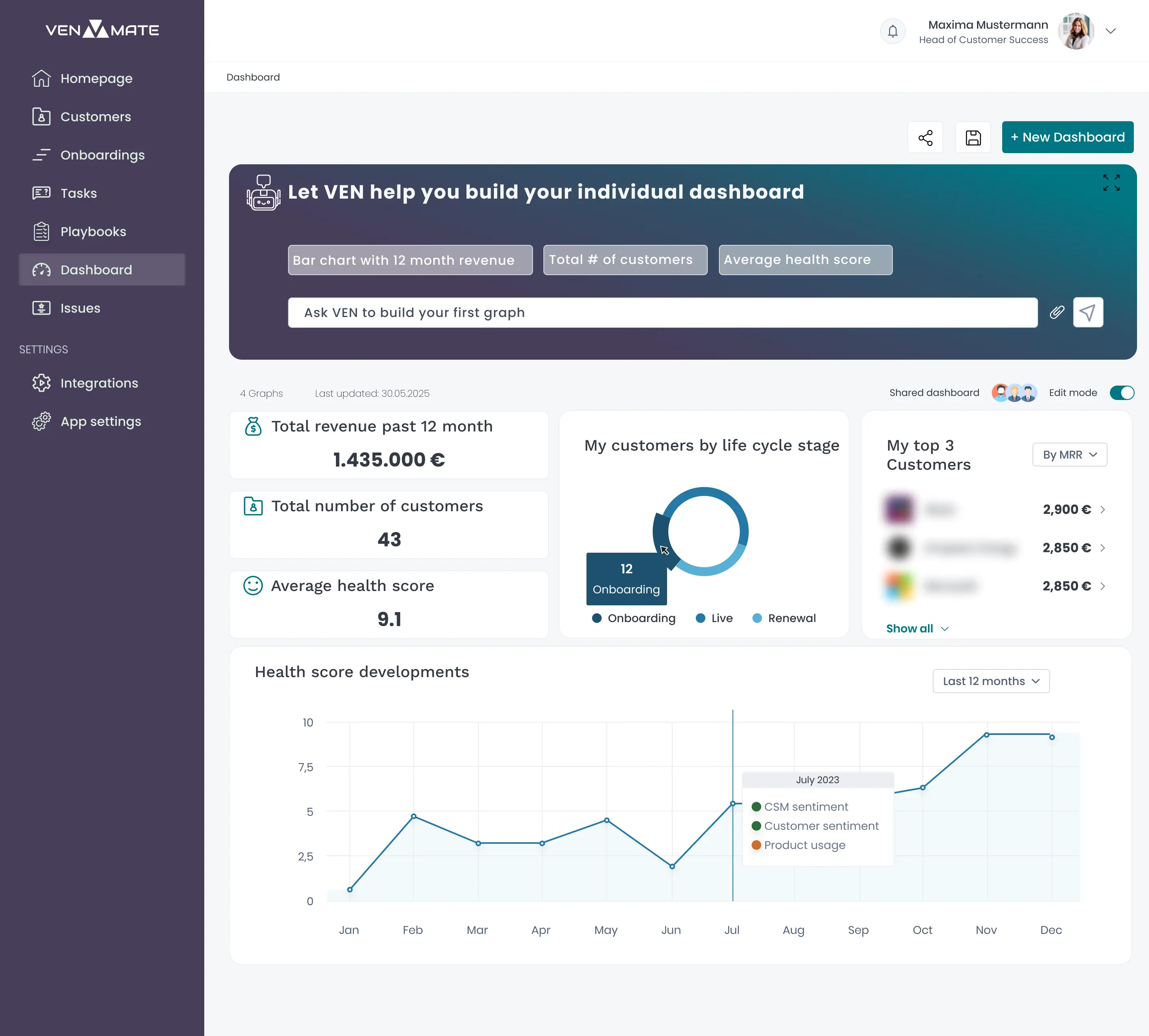
Task: Navigate to Customers in the sidebar
Action: 95,117
